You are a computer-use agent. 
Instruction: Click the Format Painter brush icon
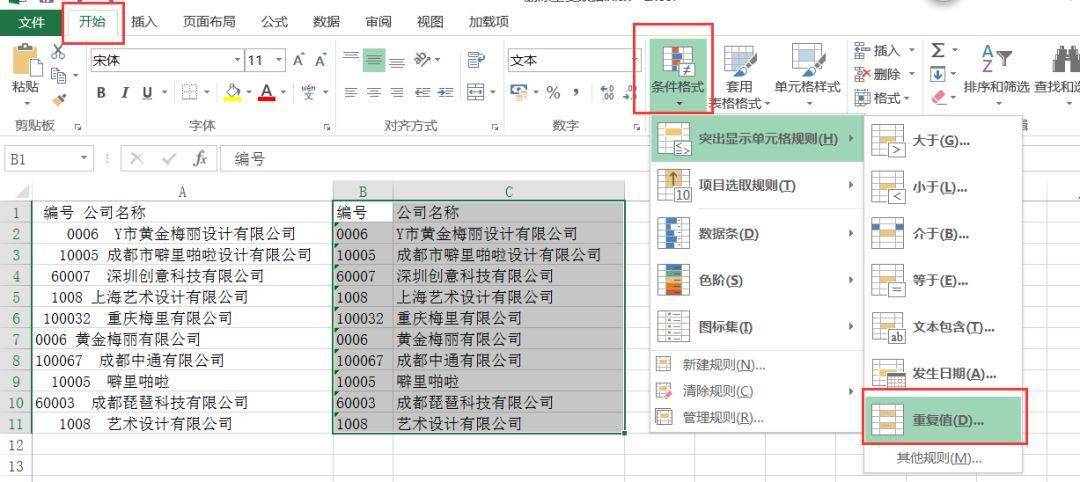click(59, 100)
